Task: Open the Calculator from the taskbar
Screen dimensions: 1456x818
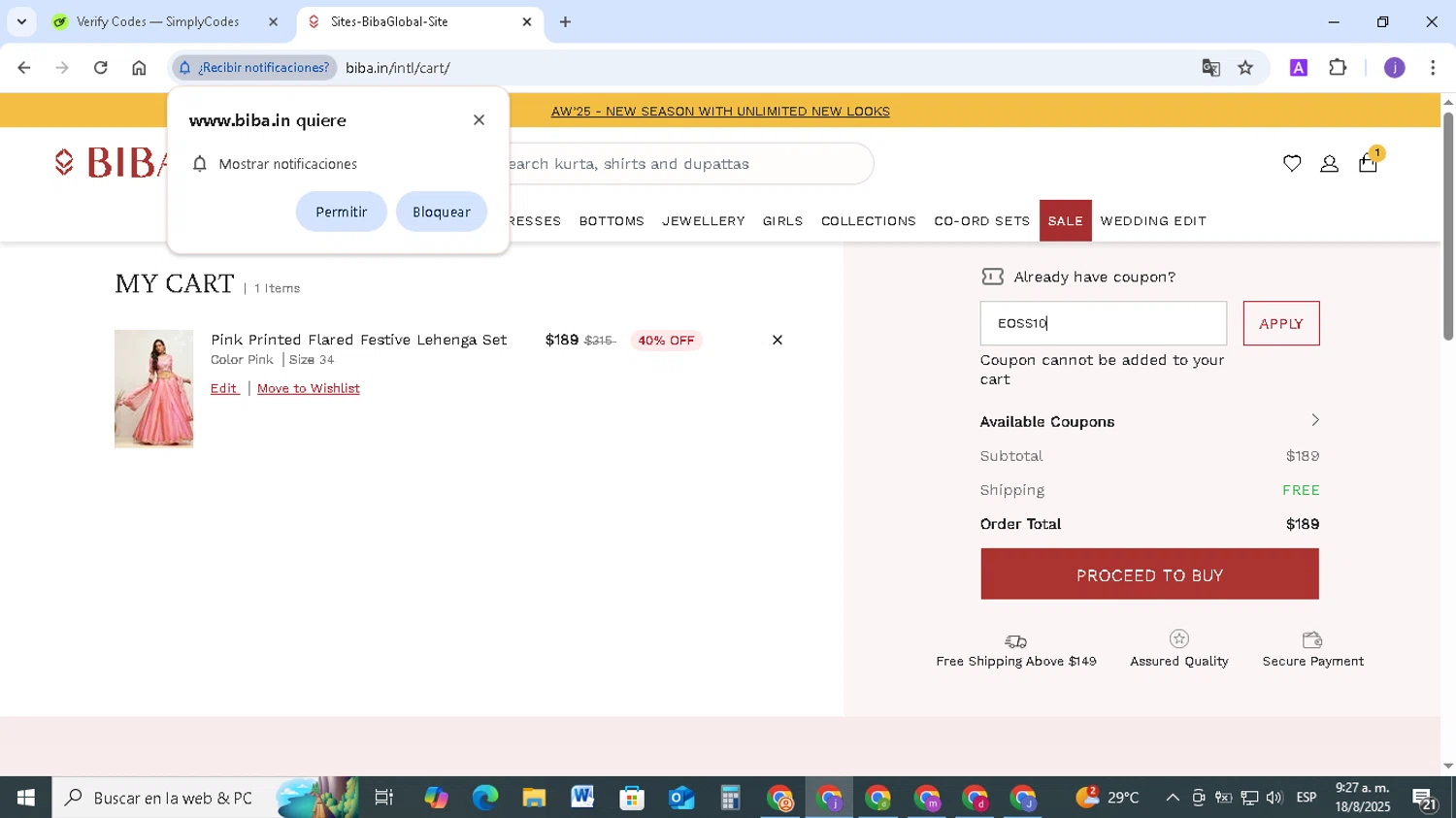Action: pos(730,798)
